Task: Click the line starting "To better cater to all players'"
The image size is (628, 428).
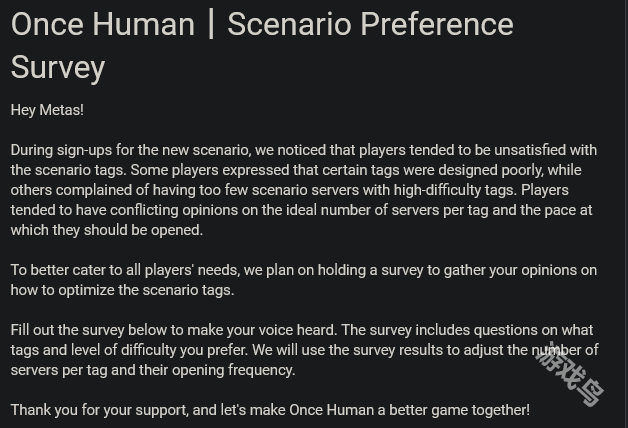Action: click(304, 270)
